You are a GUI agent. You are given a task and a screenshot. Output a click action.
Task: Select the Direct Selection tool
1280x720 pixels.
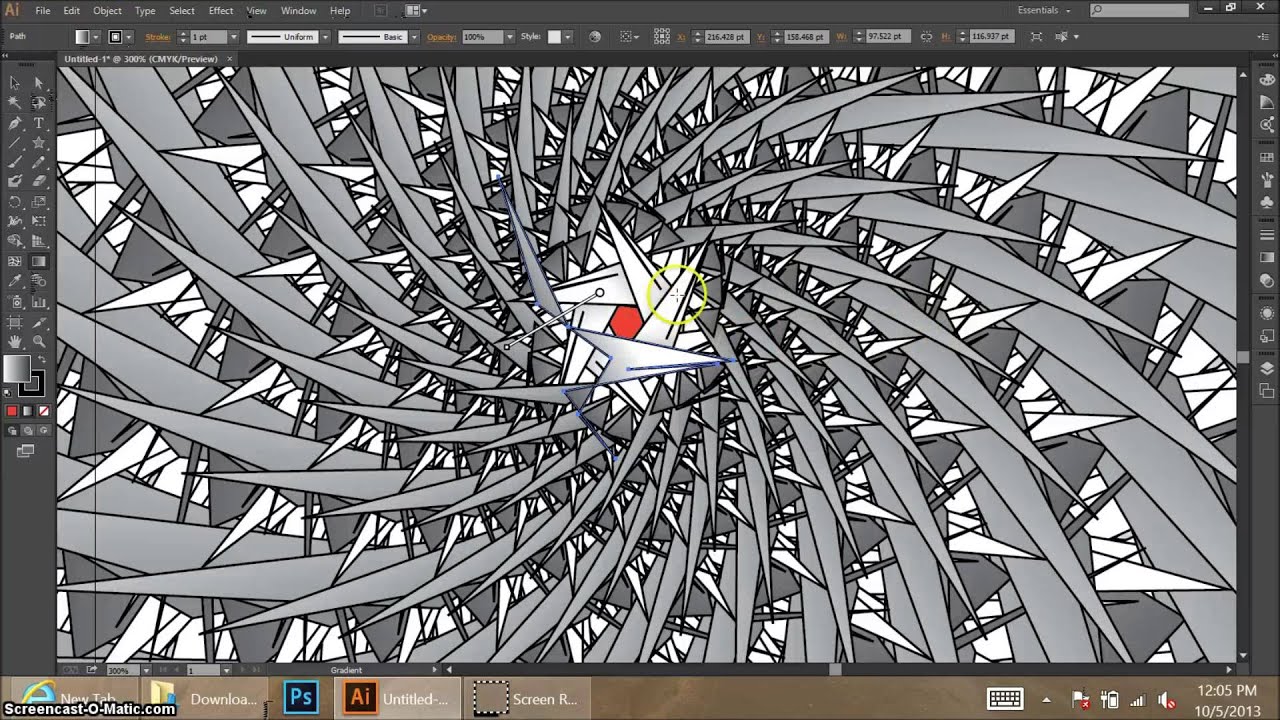[x=39, y=83]
